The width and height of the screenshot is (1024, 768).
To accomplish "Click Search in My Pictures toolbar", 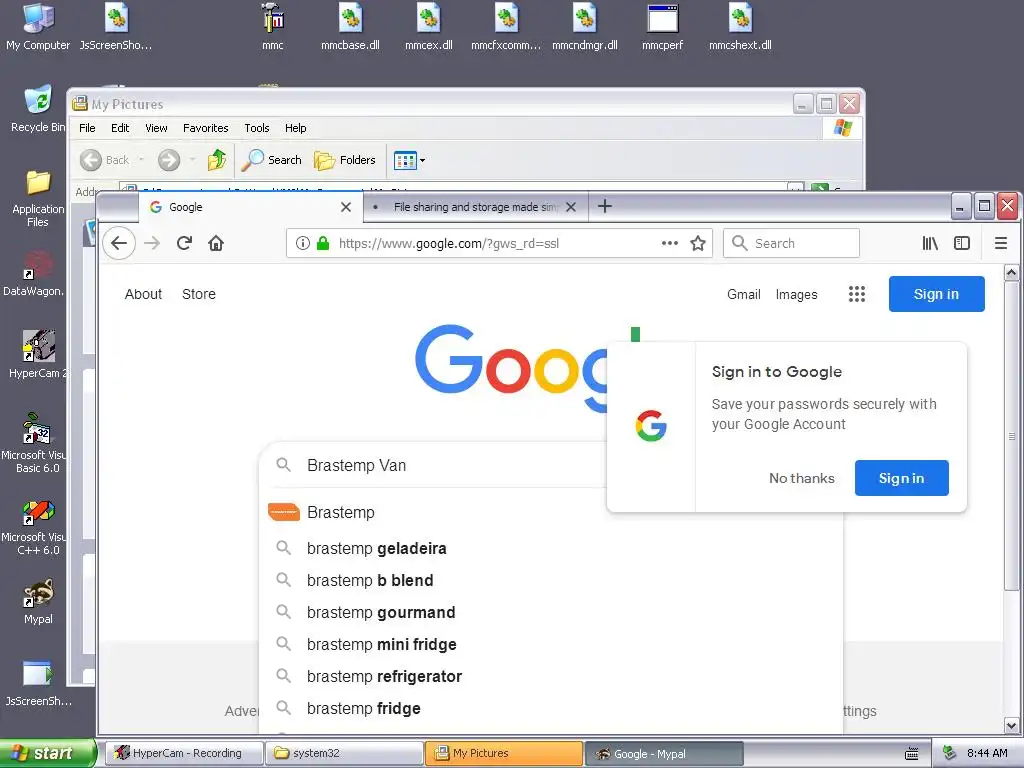I will [272, 160].
